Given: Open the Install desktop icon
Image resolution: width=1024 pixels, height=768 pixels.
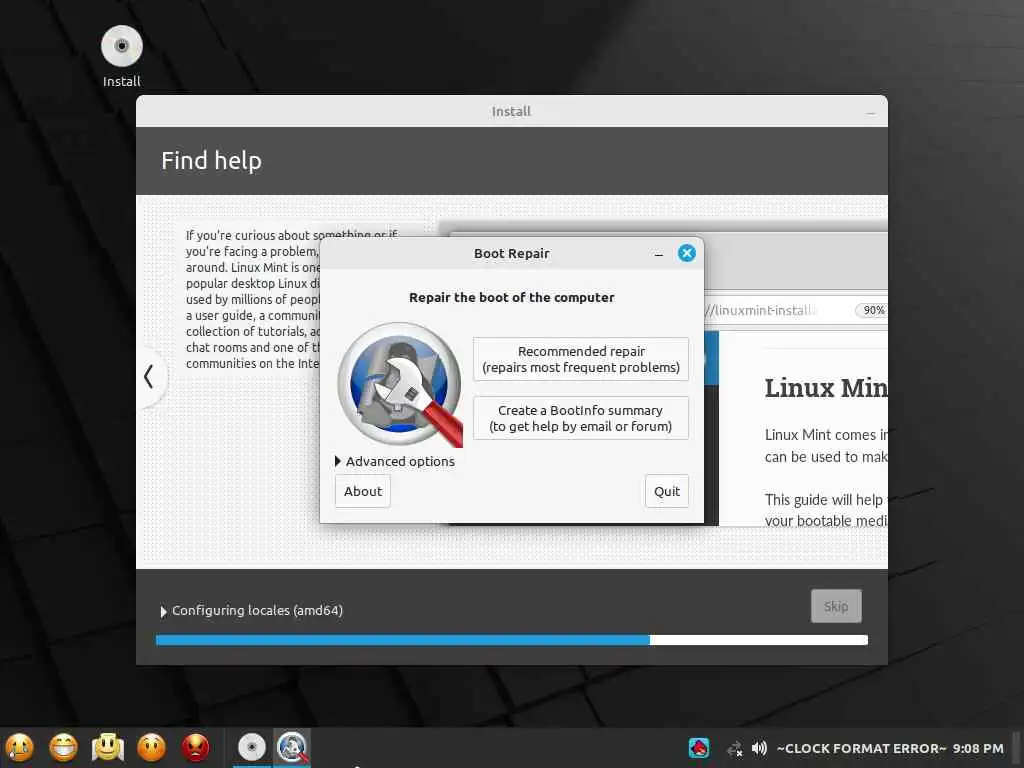Looking at the screenshot, I should pyautogui.click(x=121, y=56).
